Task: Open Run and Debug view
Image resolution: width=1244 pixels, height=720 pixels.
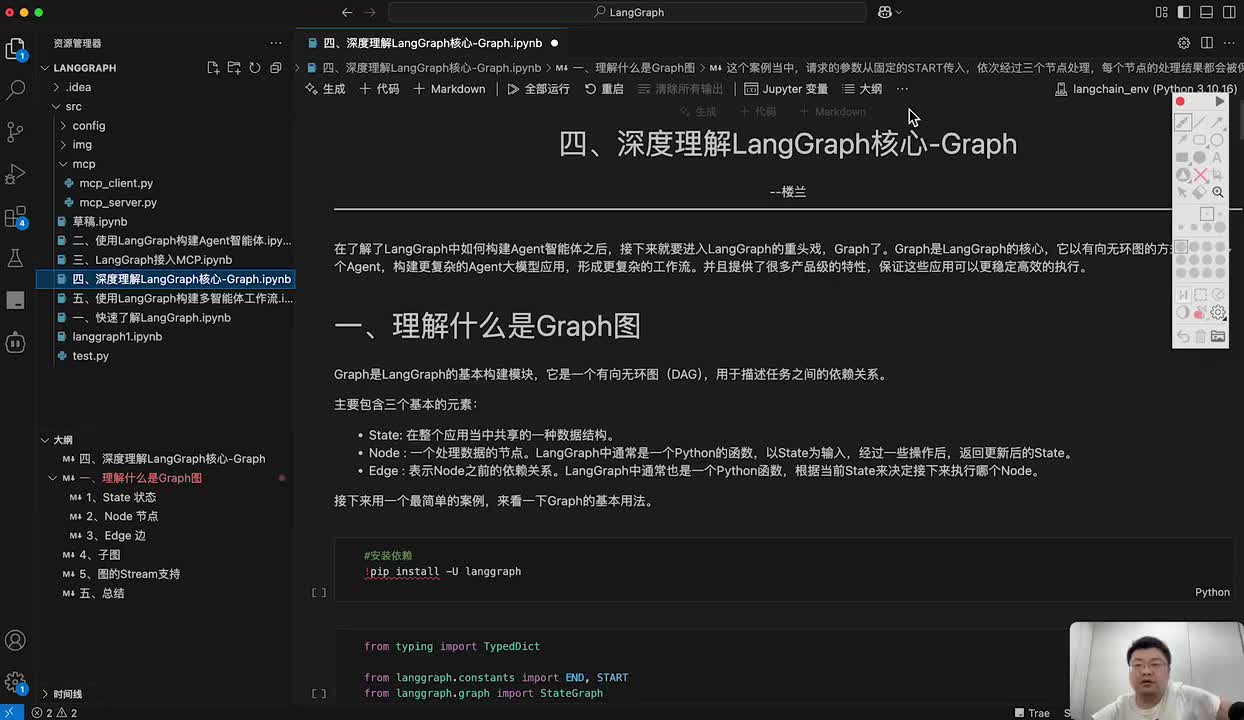Action: 15,174
